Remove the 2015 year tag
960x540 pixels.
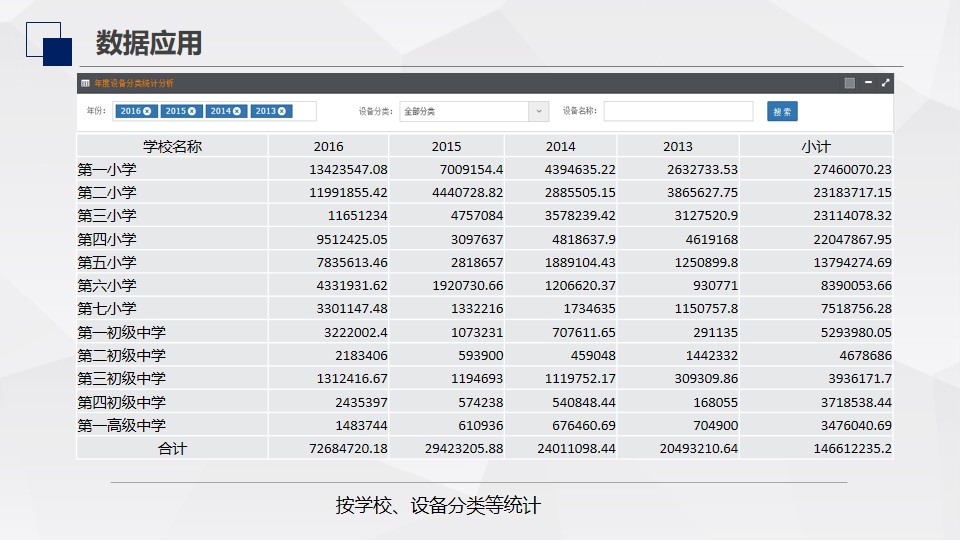tap(193, 111)
